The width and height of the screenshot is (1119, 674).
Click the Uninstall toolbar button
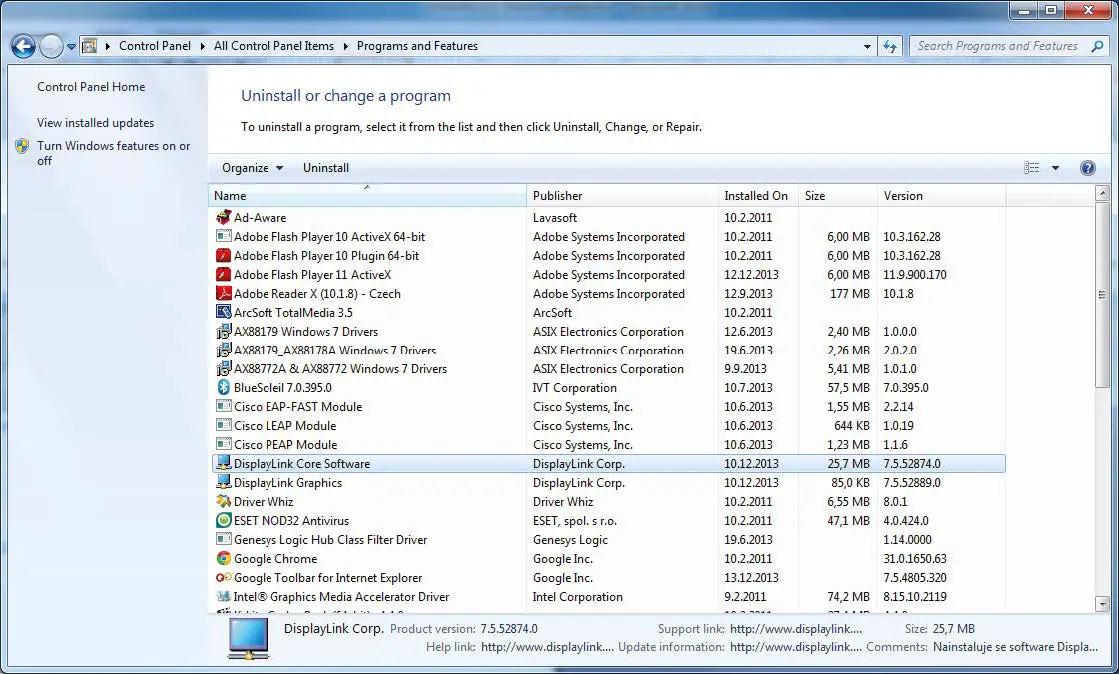click(326, 168)
